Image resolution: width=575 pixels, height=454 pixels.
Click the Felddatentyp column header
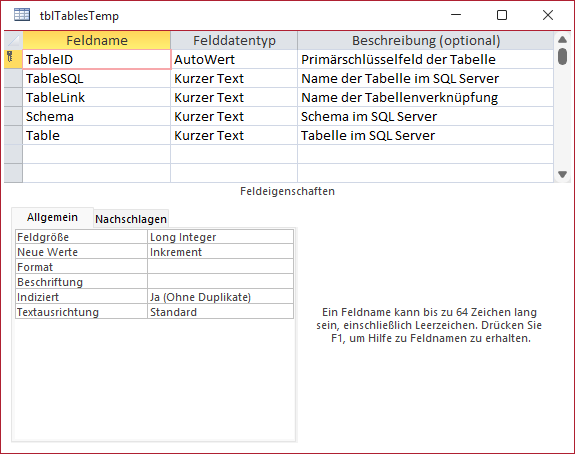[234, 40]
